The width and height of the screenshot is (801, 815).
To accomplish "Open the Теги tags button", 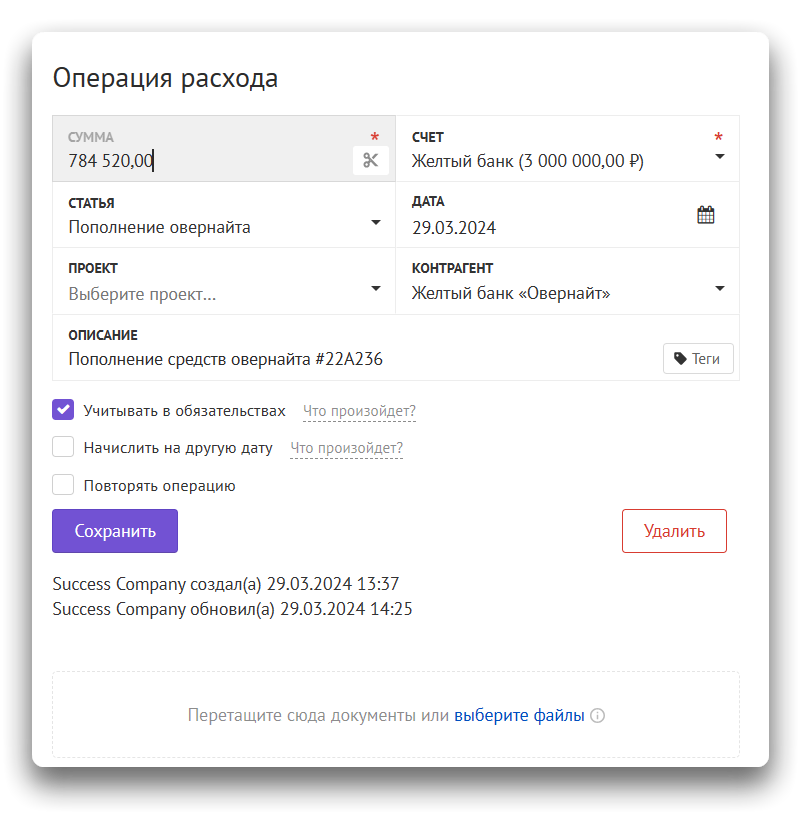I will point(698,358).
